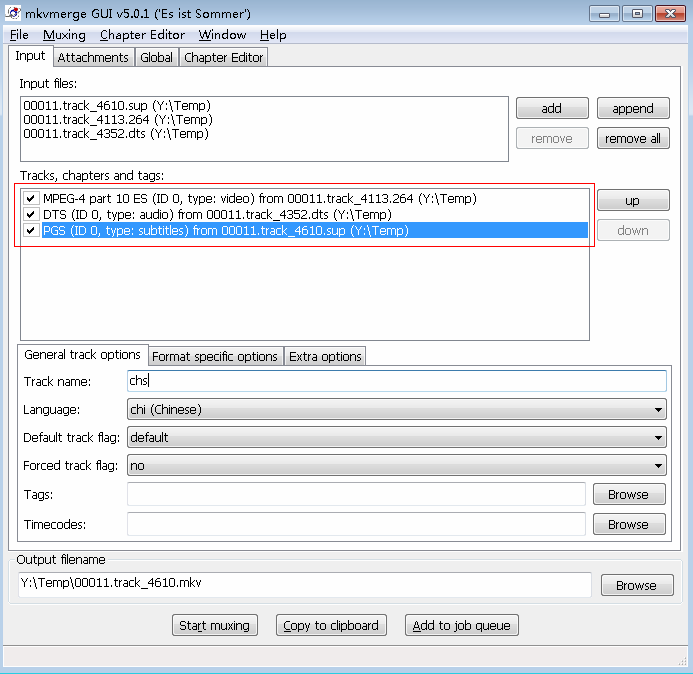Click the add input file button
Screen dimensions: 693x674
tap(552, 108)
